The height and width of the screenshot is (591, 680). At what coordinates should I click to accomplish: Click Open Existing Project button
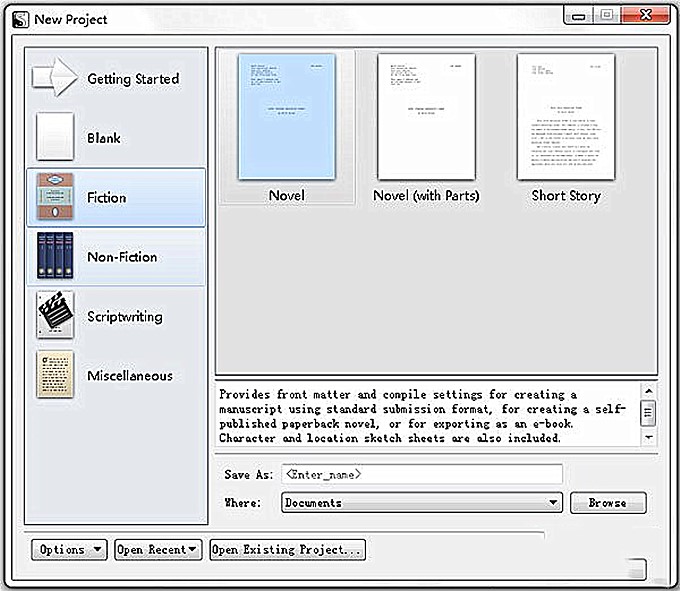coord(287,549)
